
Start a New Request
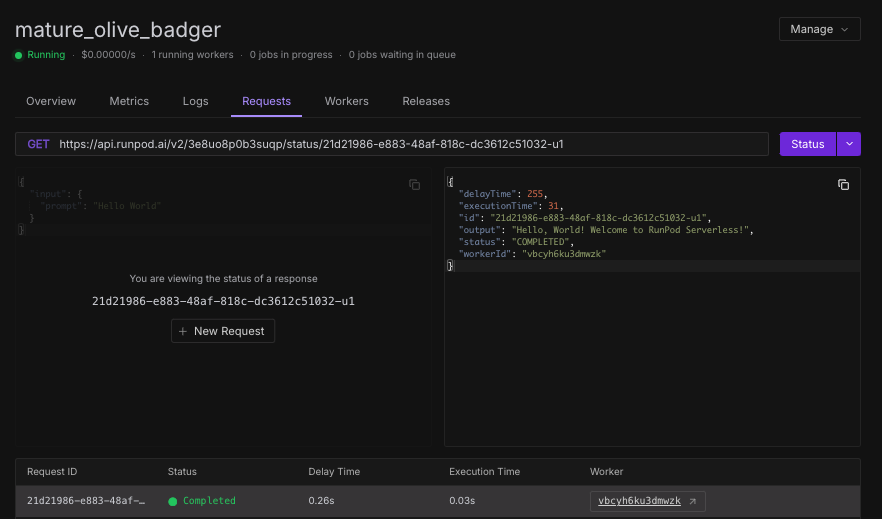pyautogui.click(x=223, y=331)
